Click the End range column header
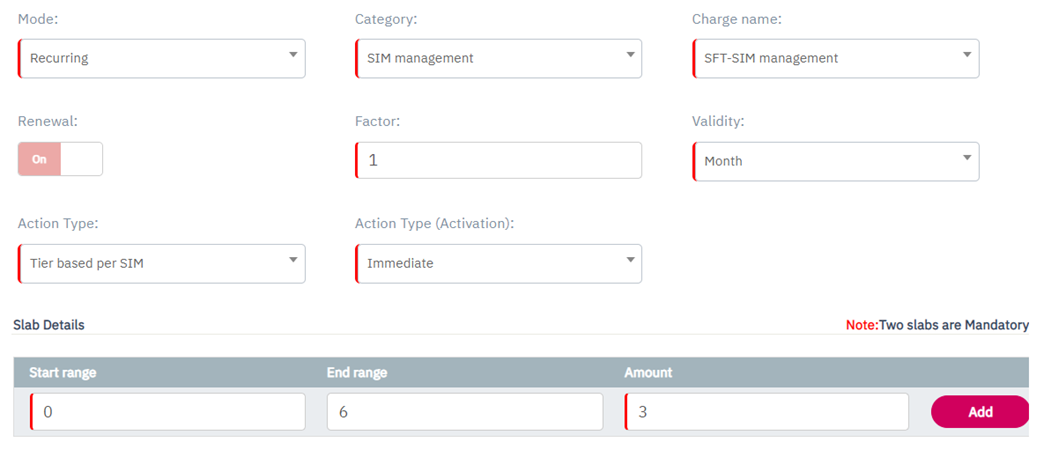This screenshot has height=472, width=1051. (x=357, y=372)
